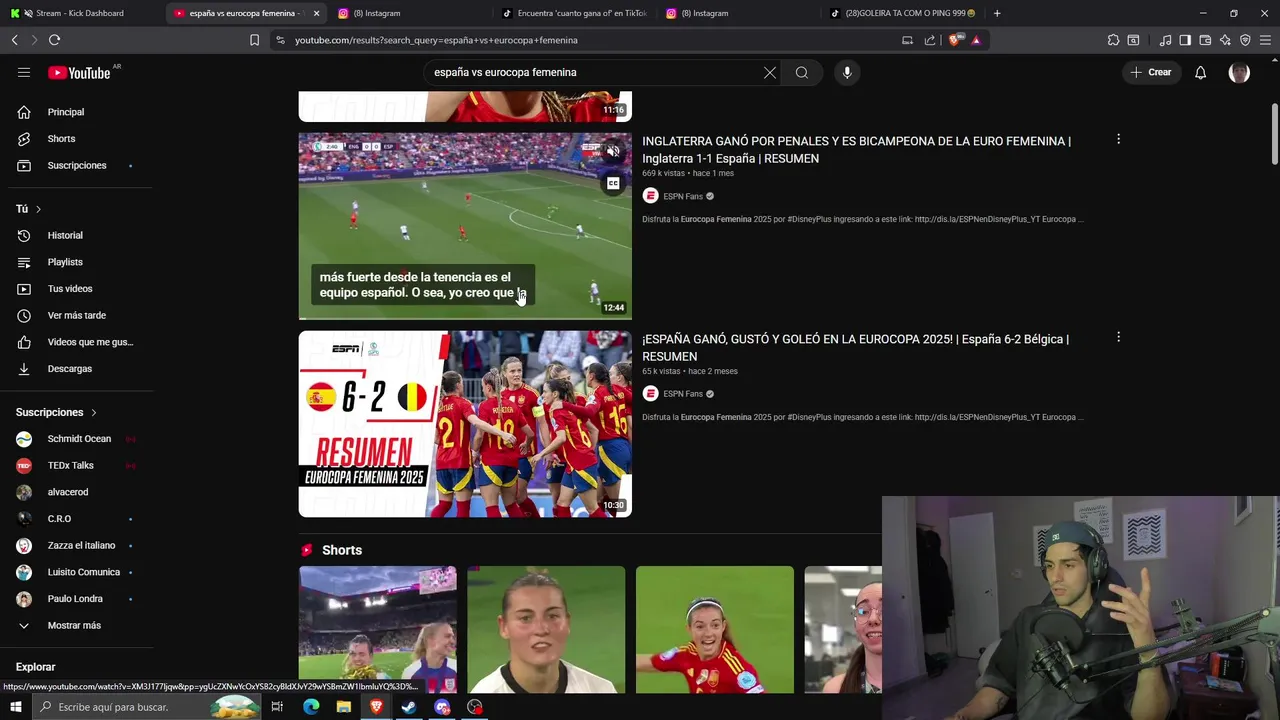The height and width of the screenshot is (720, 1280).
Task: Open Schmidt Ocean subscription channel
Action: [79, 439]
